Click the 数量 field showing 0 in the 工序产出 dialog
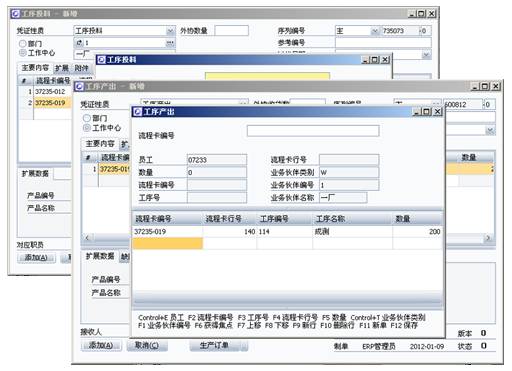The width and height of the screenshot is (512, 371). pos(217,172)
